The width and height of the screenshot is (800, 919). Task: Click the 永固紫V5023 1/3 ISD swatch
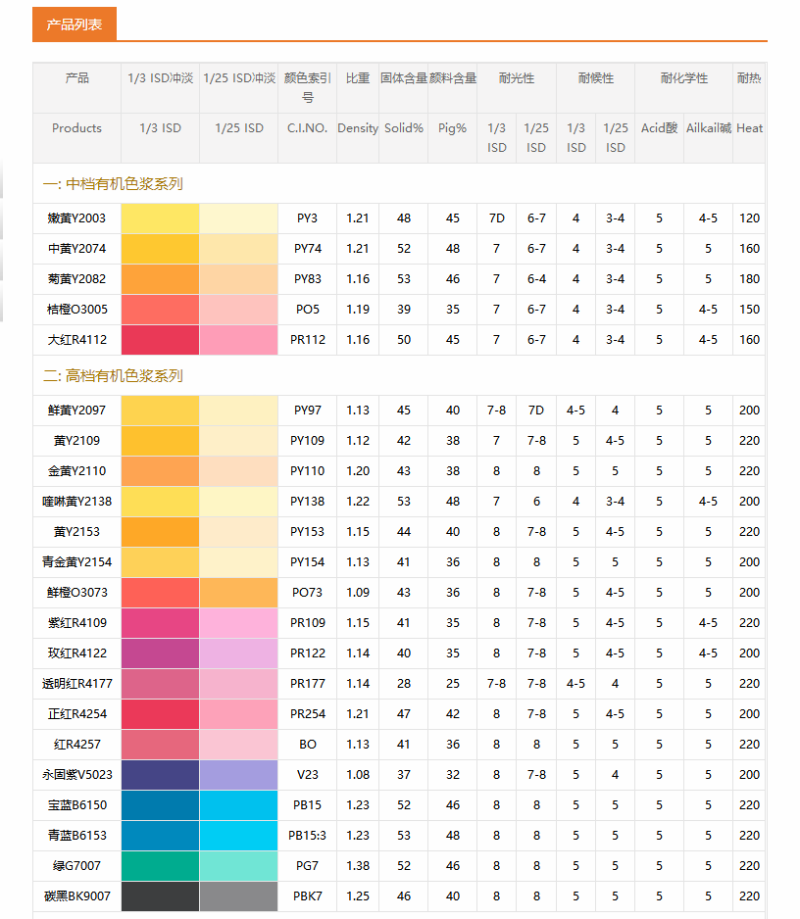coord(160,775)
